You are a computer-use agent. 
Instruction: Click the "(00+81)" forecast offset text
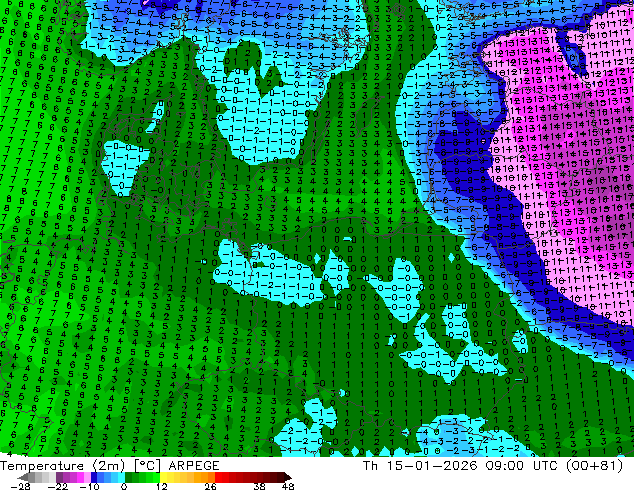tap(594, 466)
